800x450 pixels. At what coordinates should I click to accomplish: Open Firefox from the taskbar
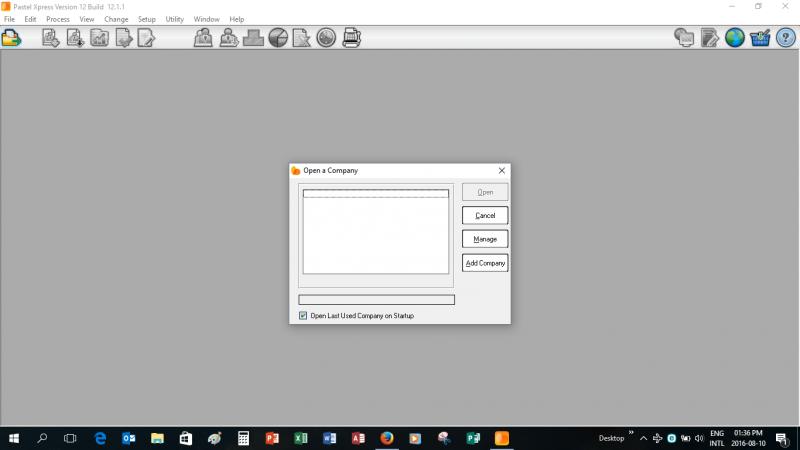click(386, 438)
